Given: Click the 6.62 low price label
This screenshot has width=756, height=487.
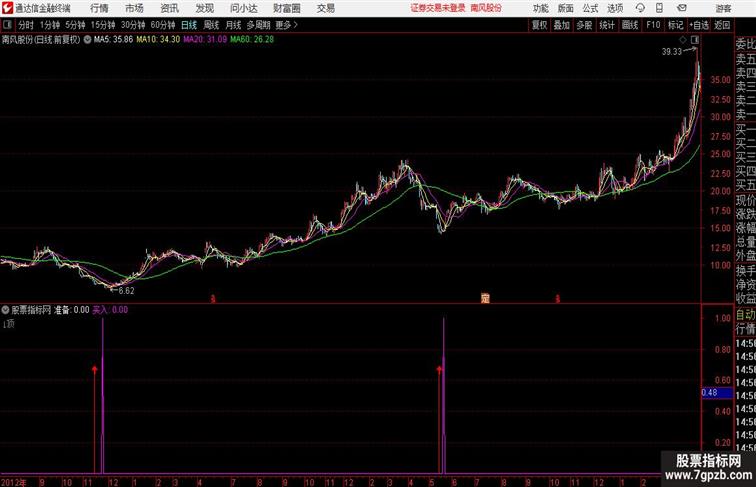Looking at the screenshot, I should (x=126, y=291).
